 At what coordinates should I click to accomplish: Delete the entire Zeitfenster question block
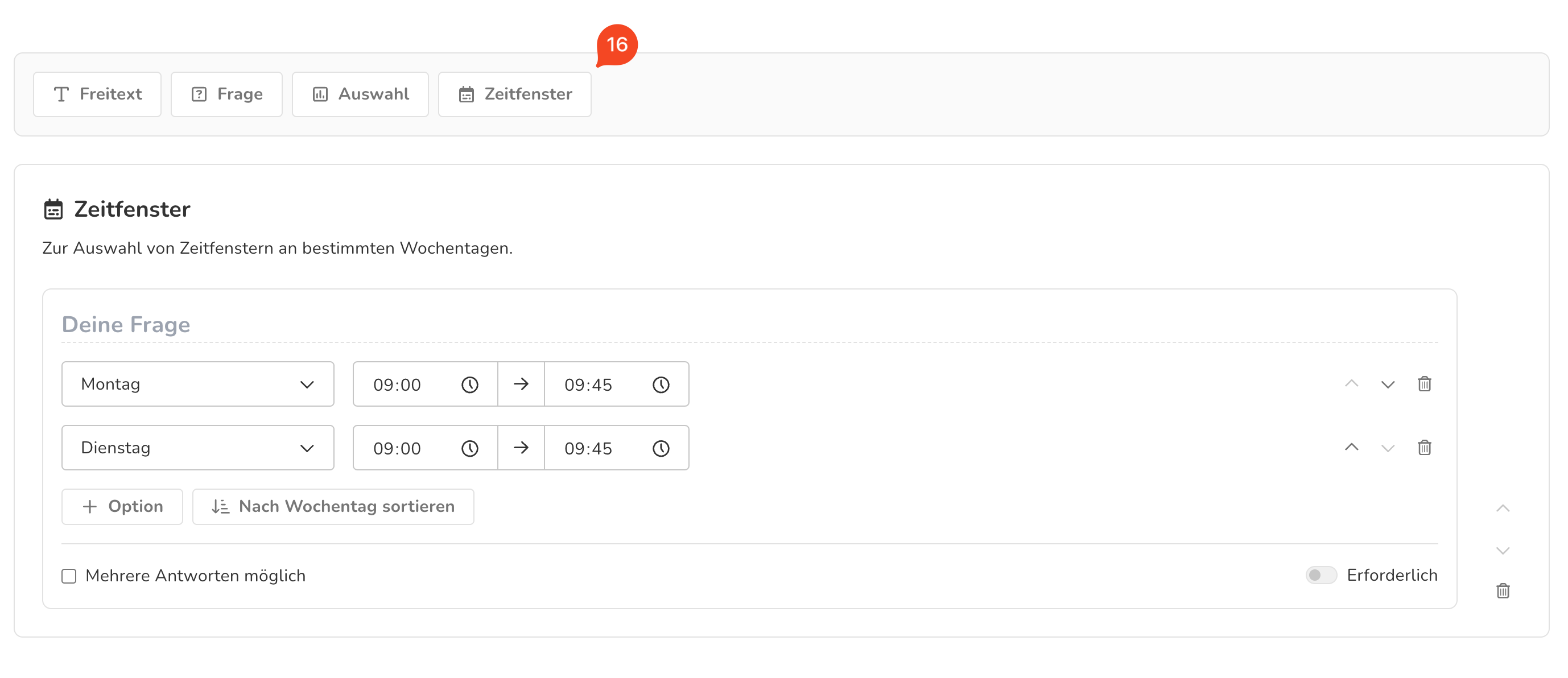[x=1502, y=590]
